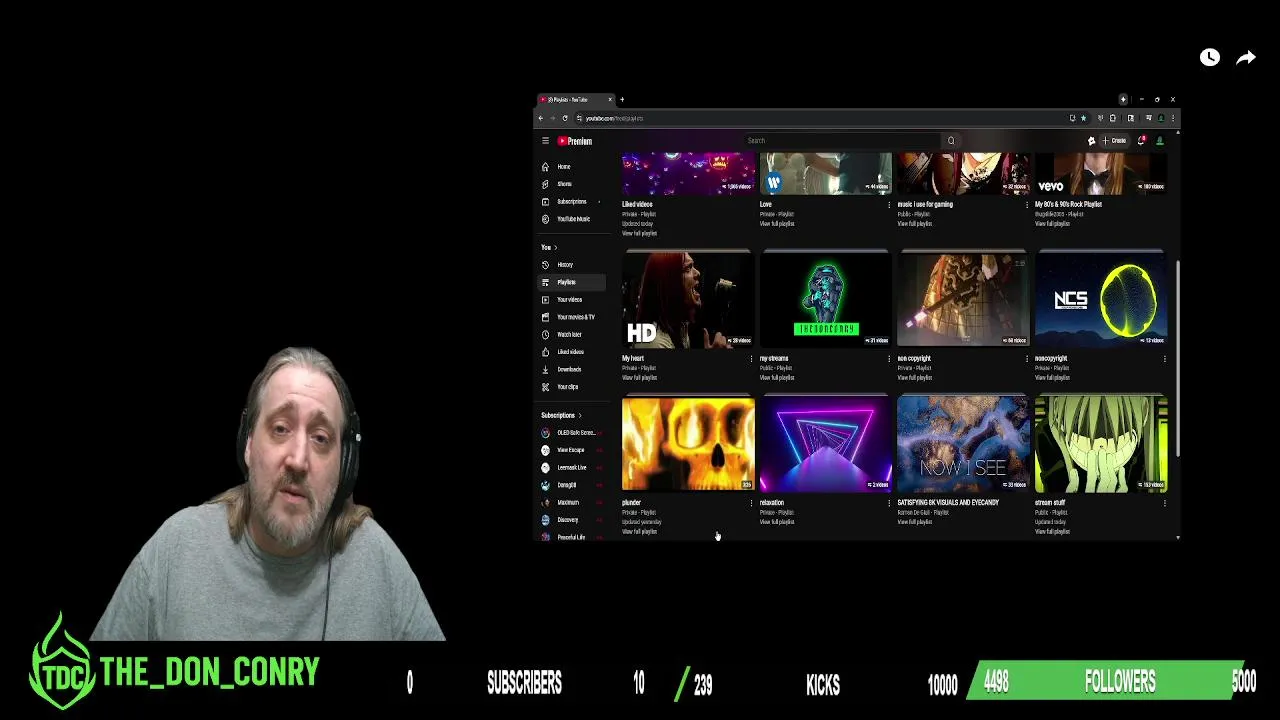
Task: Open Maximum subscription channel
Action: tap(572, 502)
